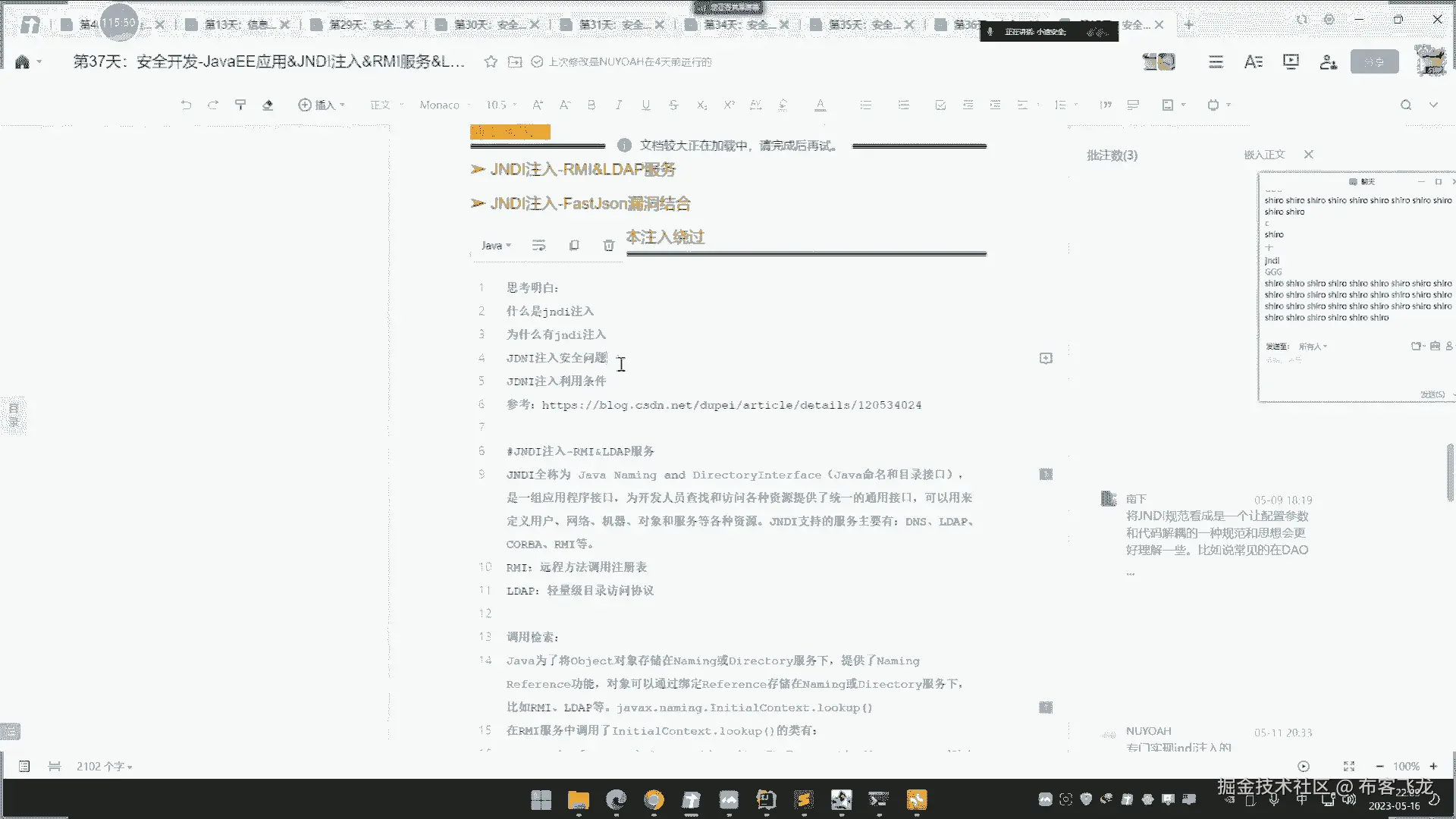Star this document as favorite
The width and height of the screenshot is (1456, 819).
491,62
